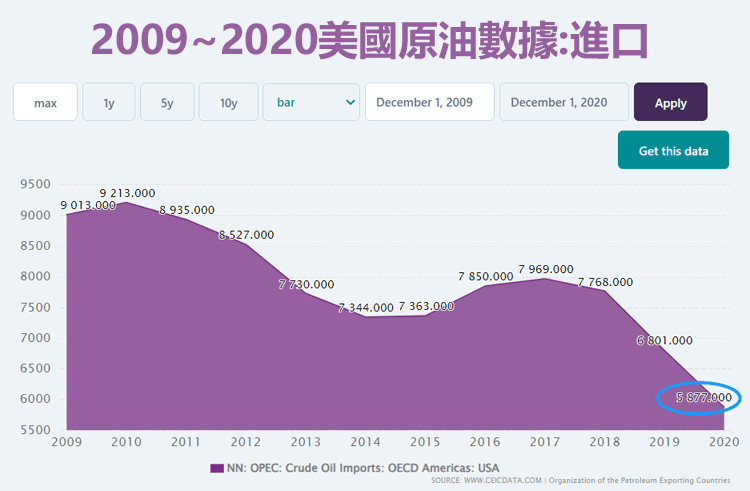Click the 8 527.000 data label

(246, 235)
